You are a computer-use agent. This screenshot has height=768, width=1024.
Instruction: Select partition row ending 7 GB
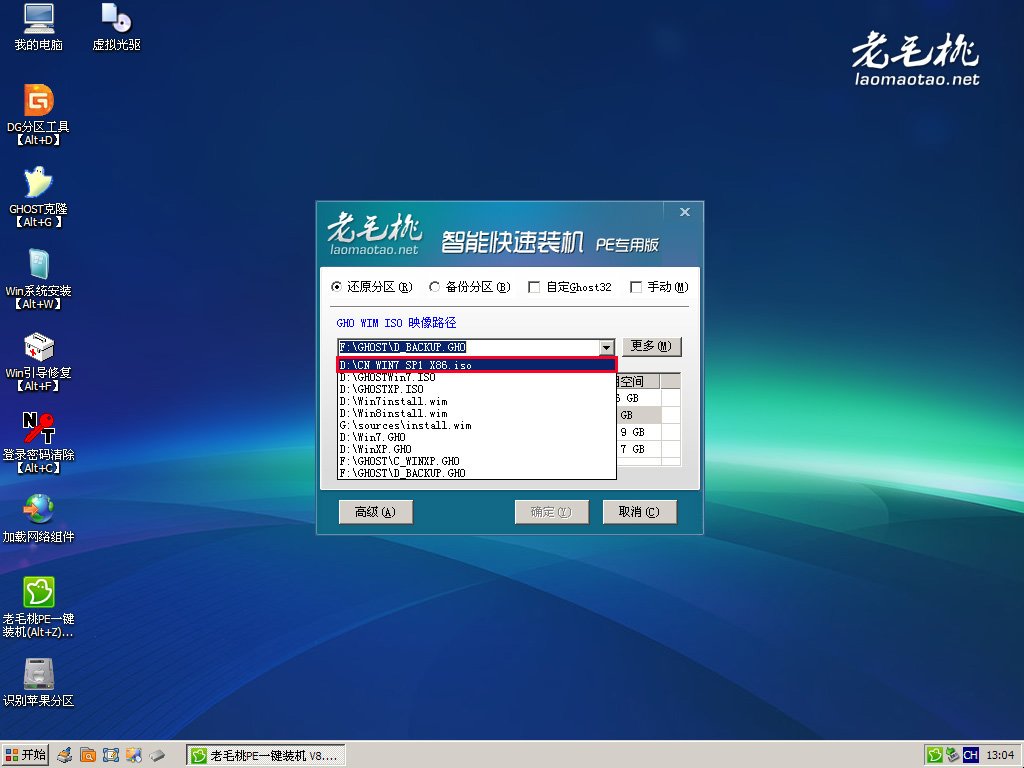(638, 449)
